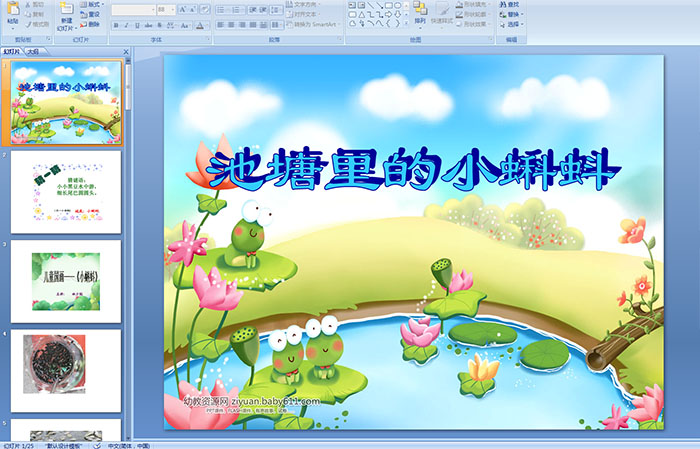The image size is (700, 449).
Task: Toggle Strikethrough (abc) formatting
Action: pos(148,25)
